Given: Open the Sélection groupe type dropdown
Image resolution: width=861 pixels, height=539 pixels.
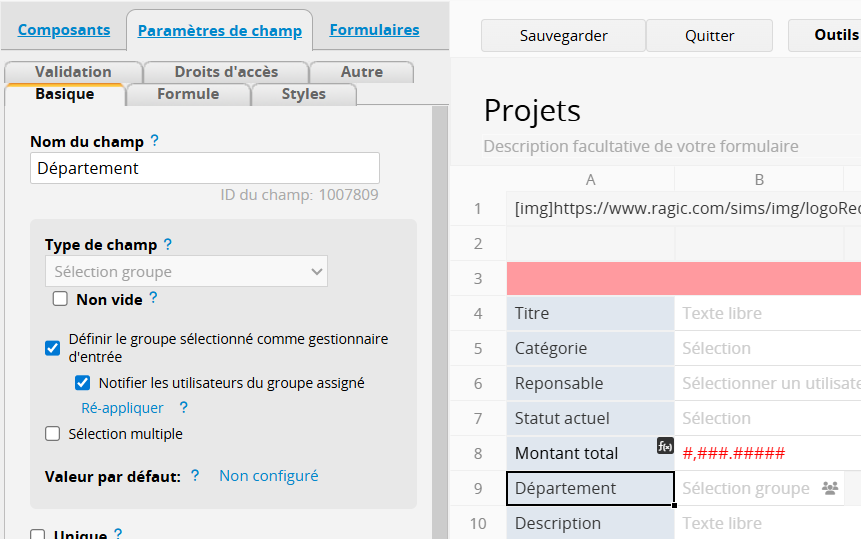Looking at the screenshot, I should [186, 271].
